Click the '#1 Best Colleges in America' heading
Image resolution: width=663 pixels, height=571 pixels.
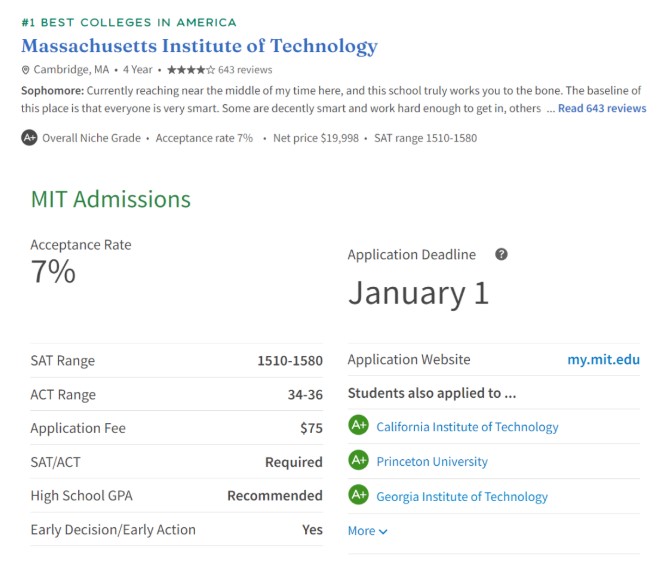click(x=129, y=22)
